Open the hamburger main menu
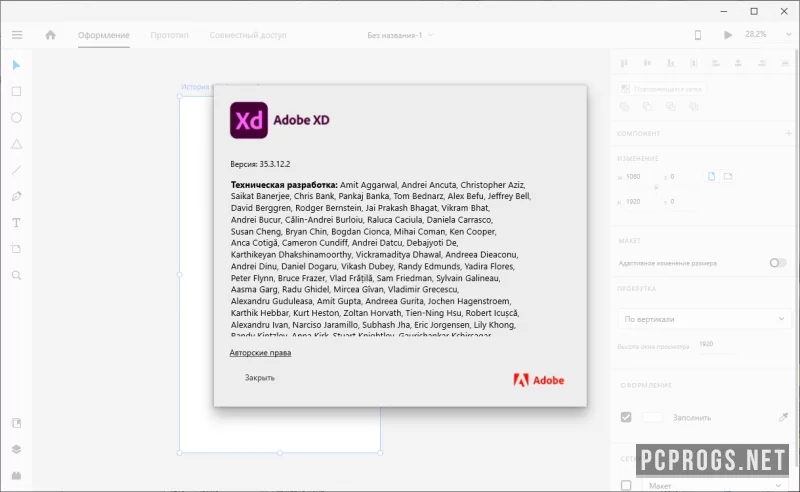800x492 pixels. (17, 35)
